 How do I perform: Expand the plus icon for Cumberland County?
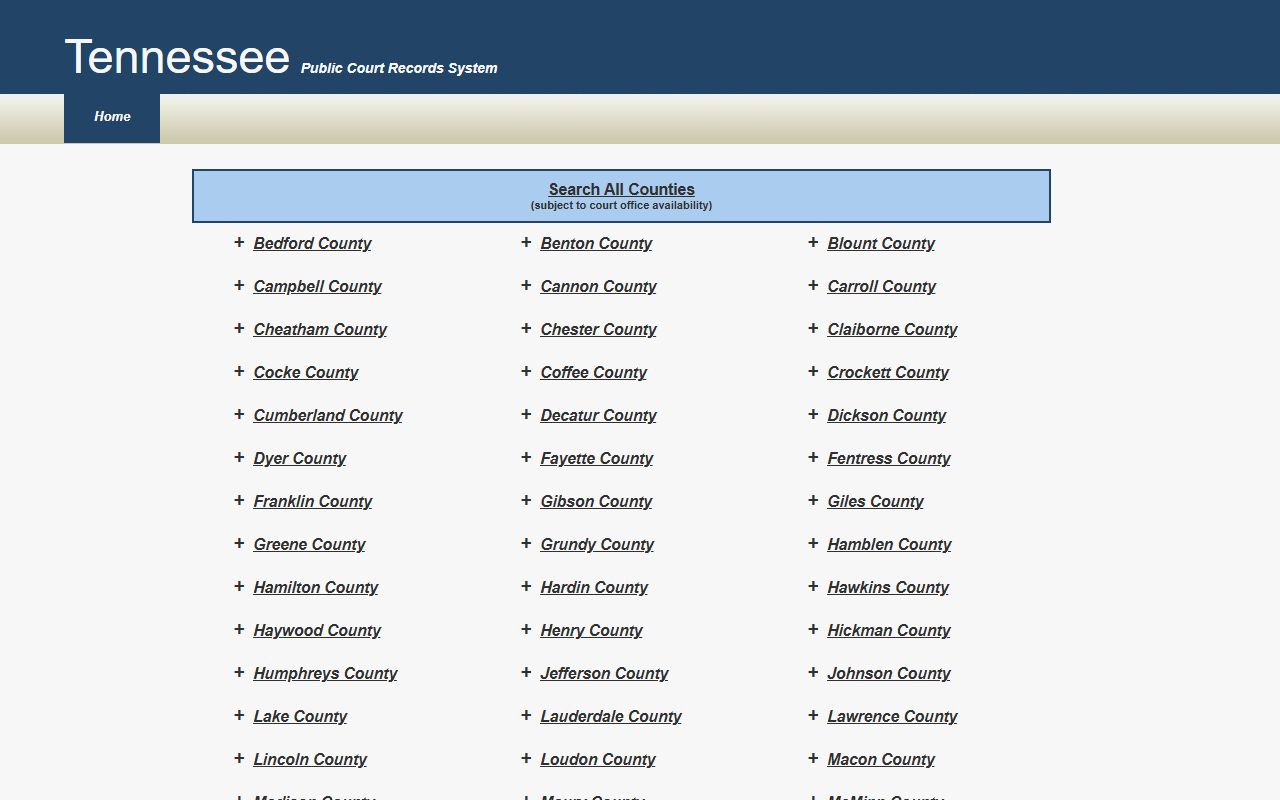tap(239, 415)
